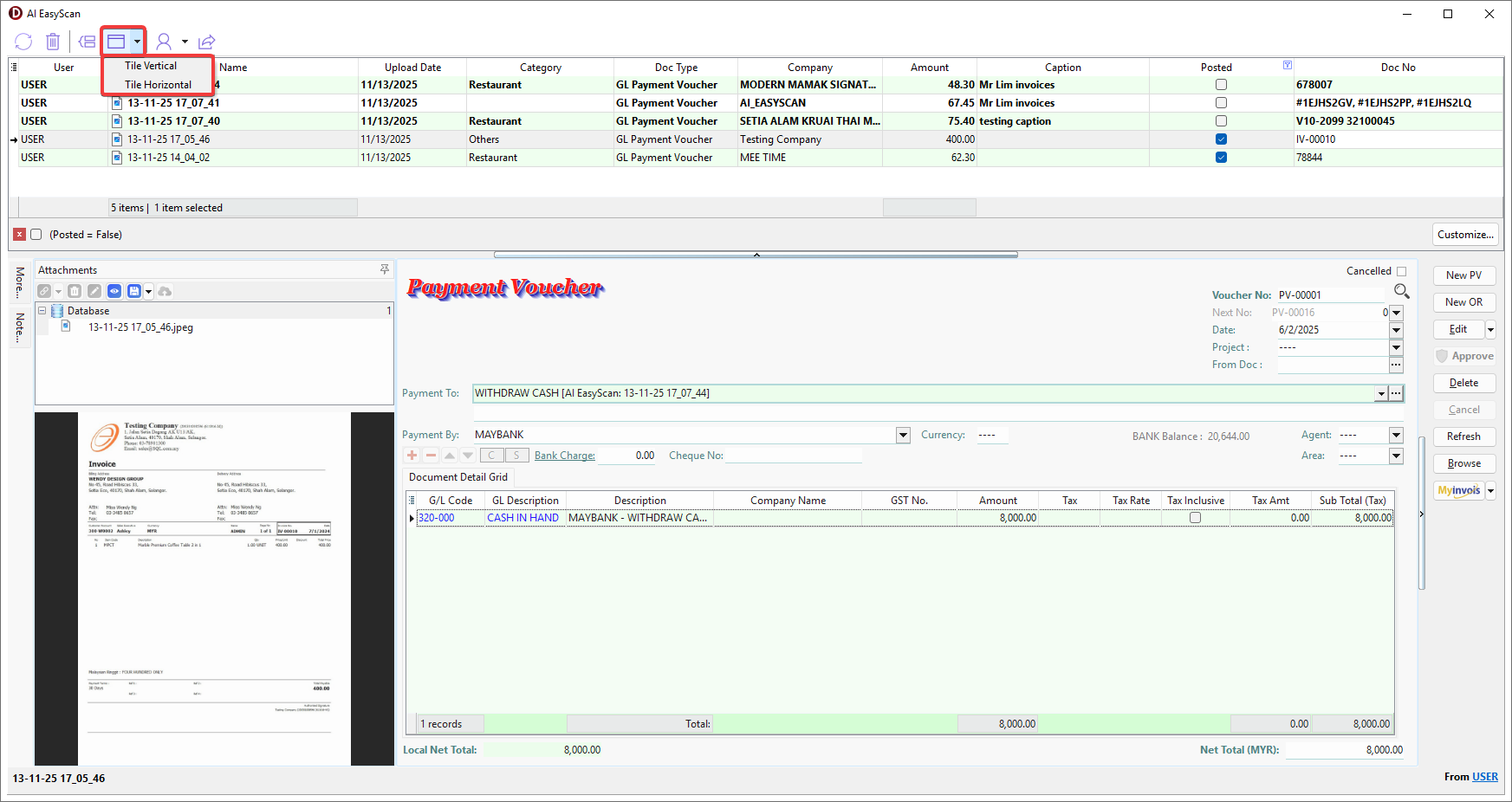Open the Date dropdown showing 6/2/2025
This screenshot has height=802, width=1512.
[1396, 330]
